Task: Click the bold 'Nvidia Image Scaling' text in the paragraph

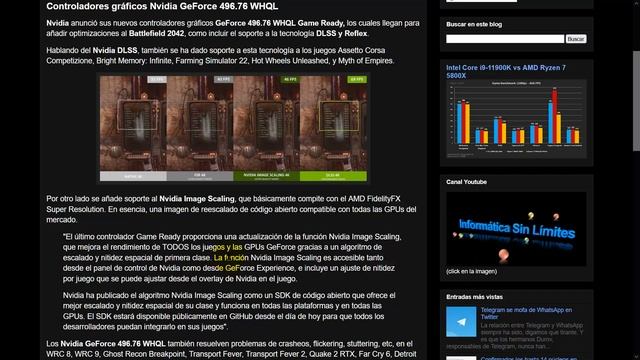Action: pyautogui.click(x=197, y=199)
